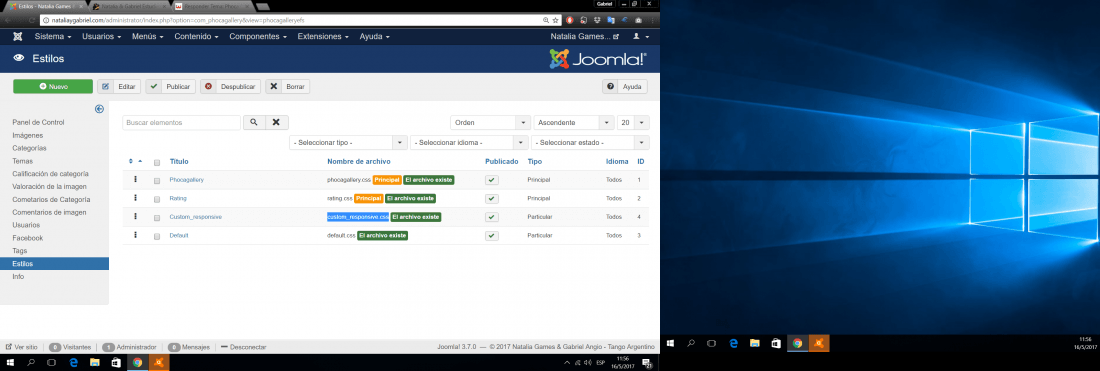Open the Orden sort field dropdown
1100x371 pixels.
[x=490, y=122]
